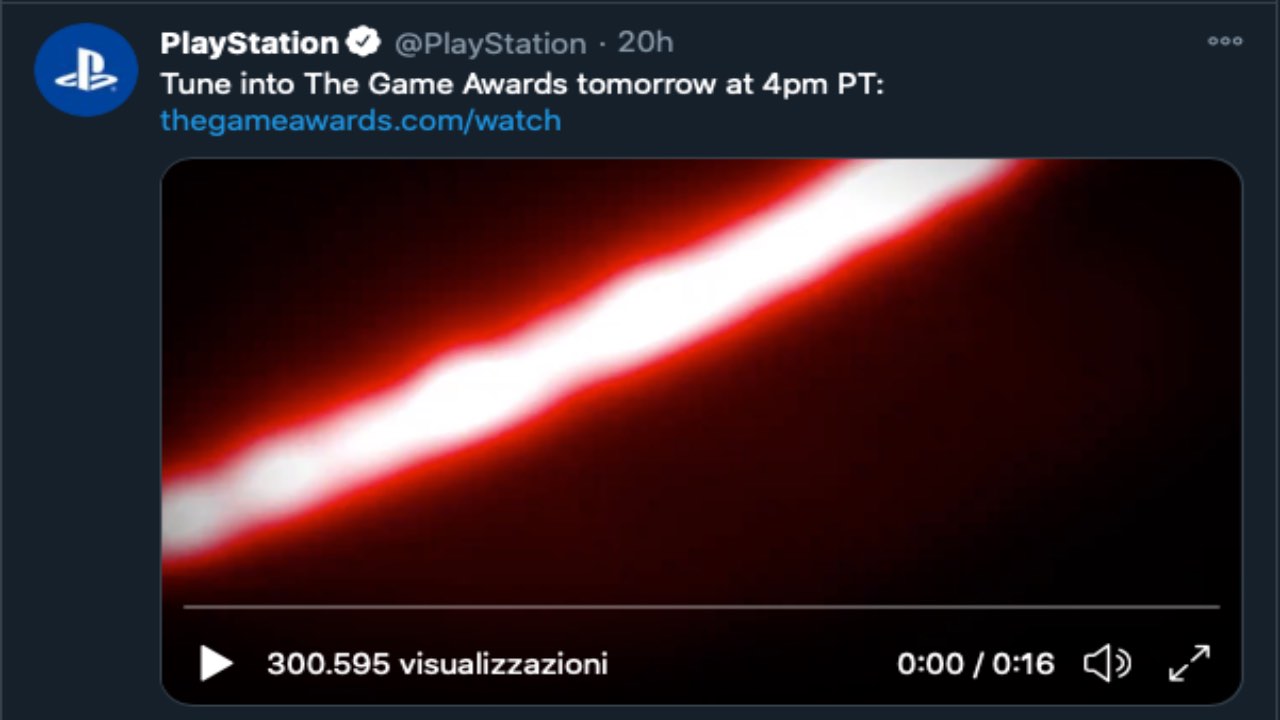
Task: Click the video progress bar
Action: click(700, 606)
